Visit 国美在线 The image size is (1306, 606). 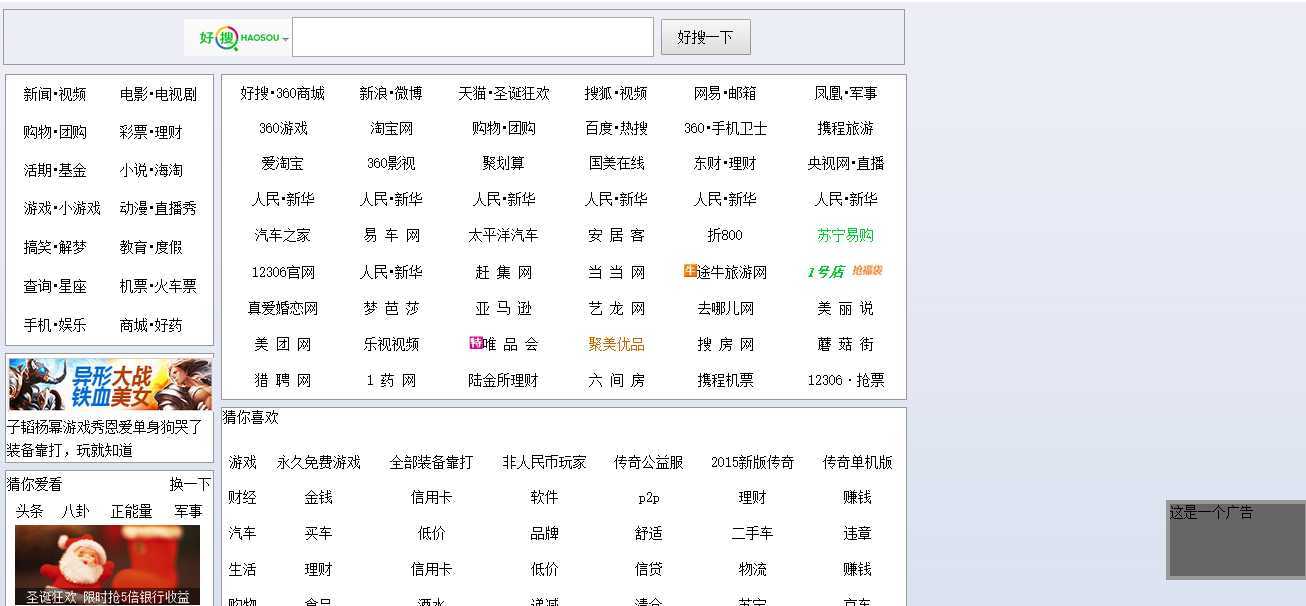616,163
